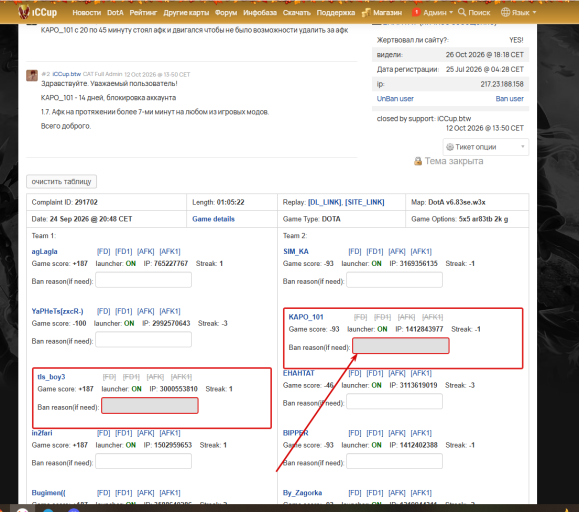Open the Game details link
The height and width of the screenshot is (512, 579).
pyautogui.click(x=213, y=219)
